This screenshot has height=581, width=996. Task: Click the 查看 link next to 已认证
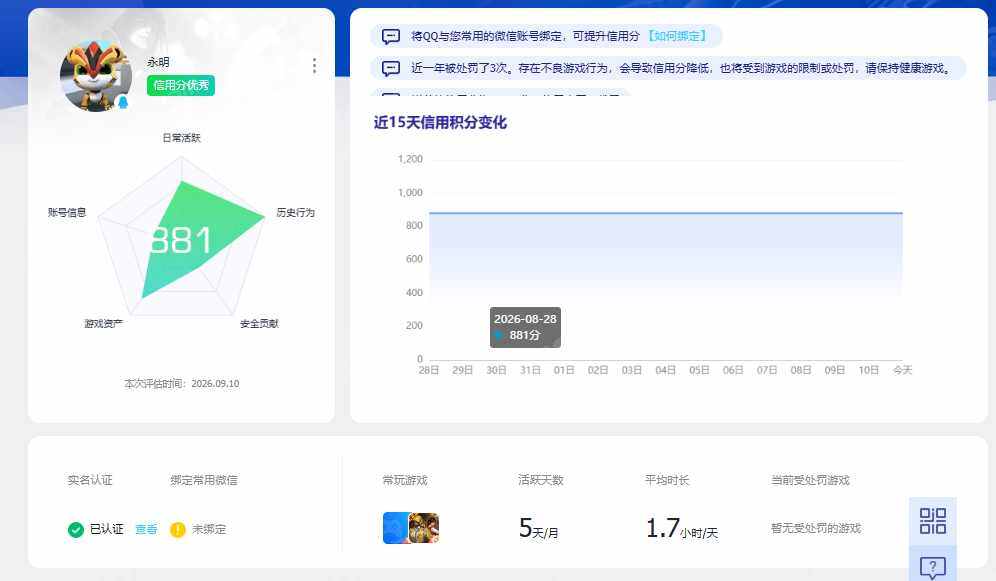tap(146, 529)
